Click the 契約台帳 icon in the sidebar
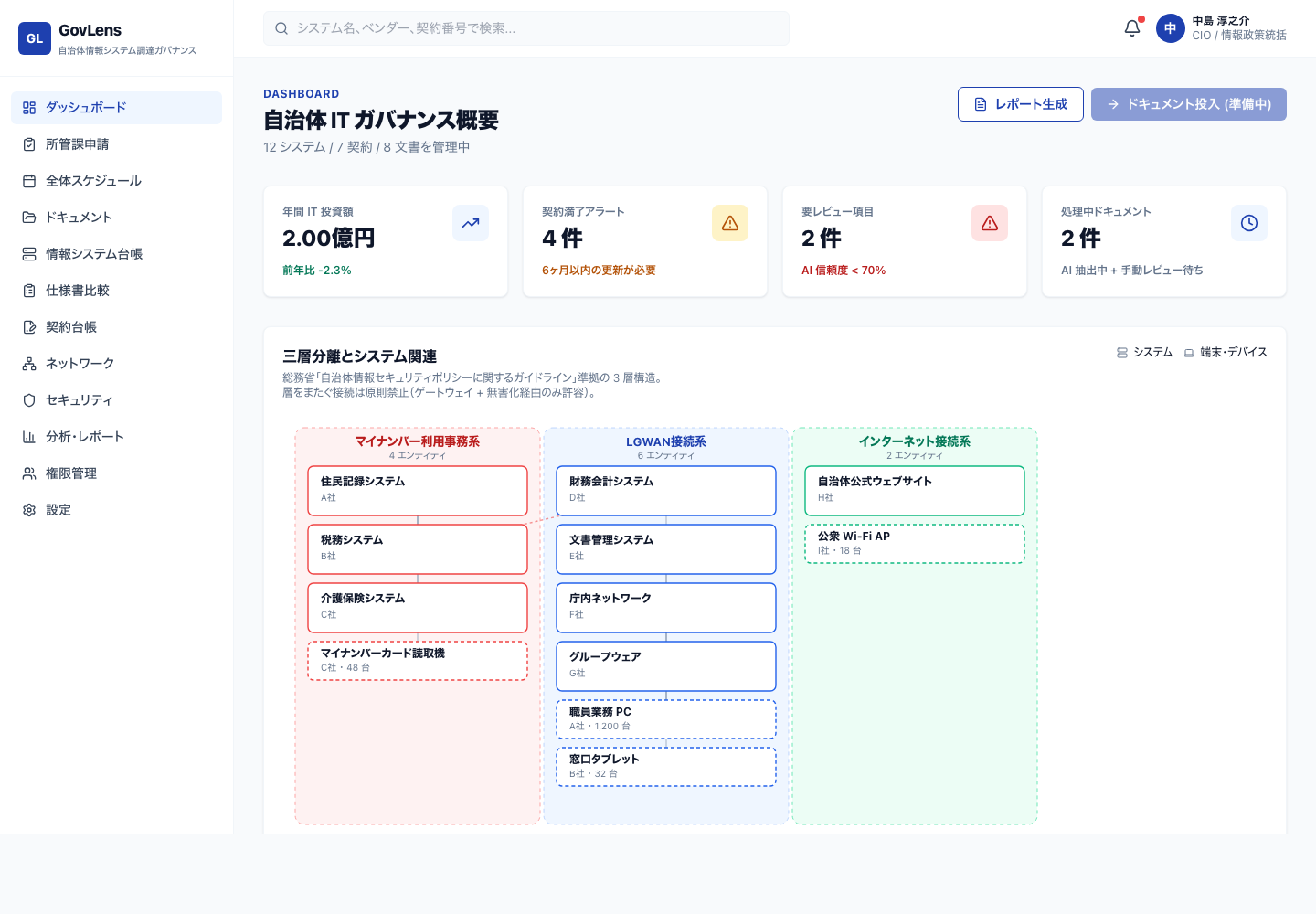 tap(28, 326)
